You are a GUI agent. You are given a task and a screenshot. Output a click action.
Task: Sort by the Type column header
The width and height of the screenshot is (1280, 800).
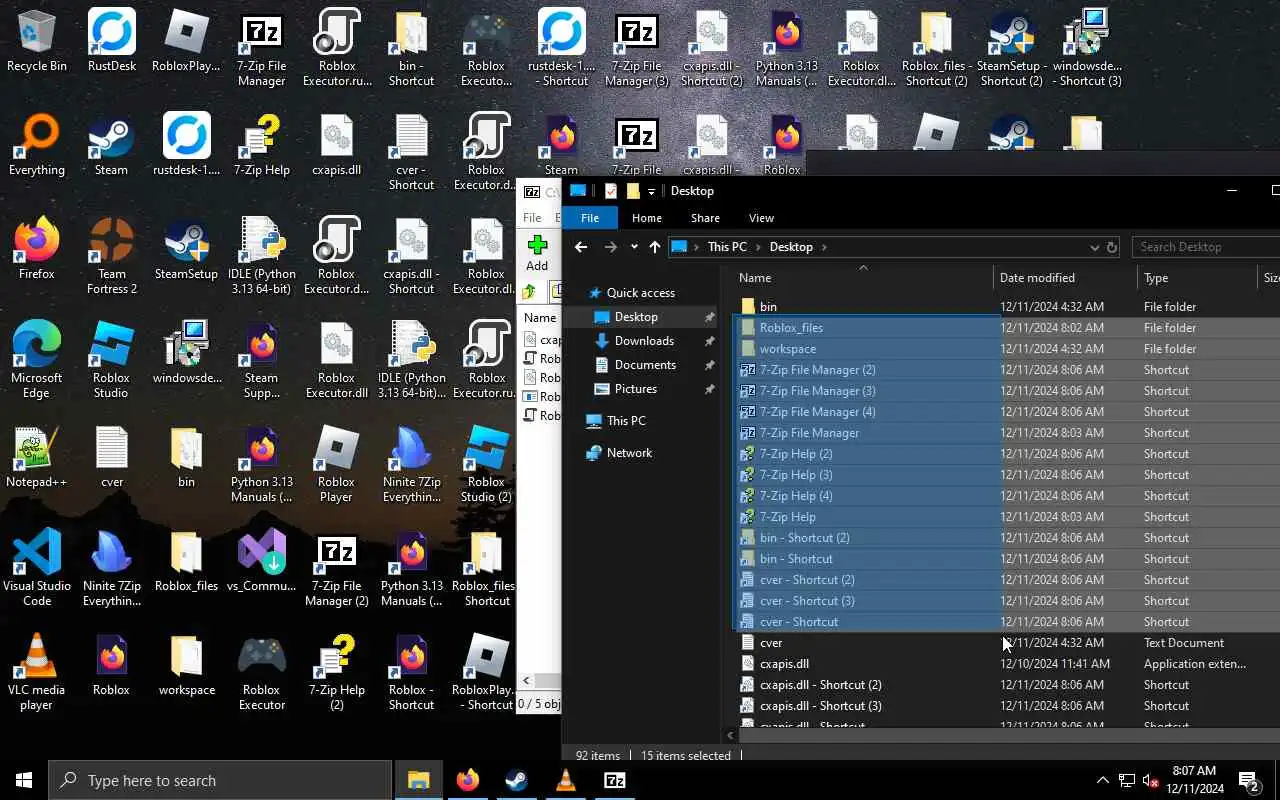(1198, 278)
